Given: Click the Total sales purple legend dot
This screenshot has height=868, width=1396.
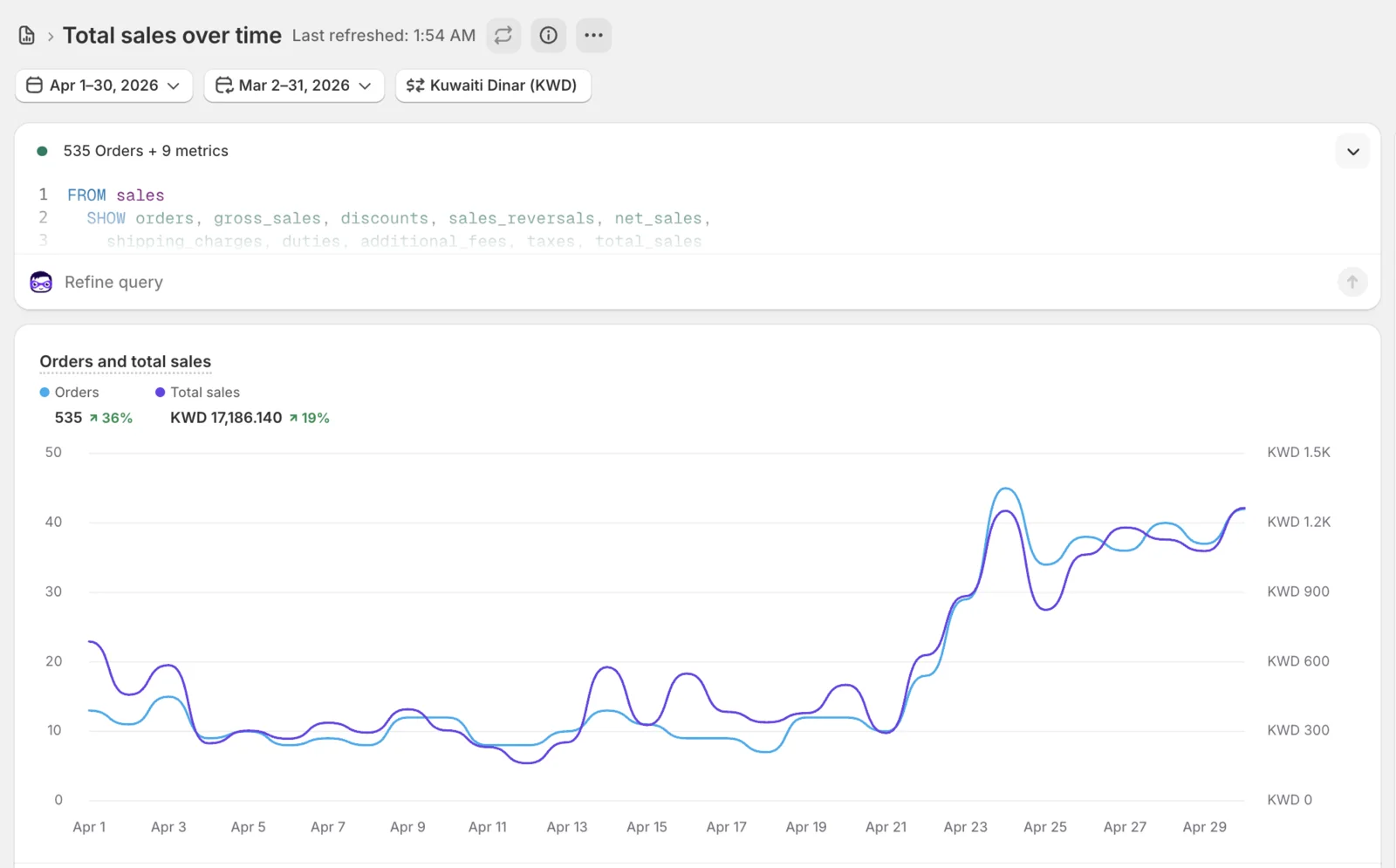Looking at the screenshot, I should (161, 393).
